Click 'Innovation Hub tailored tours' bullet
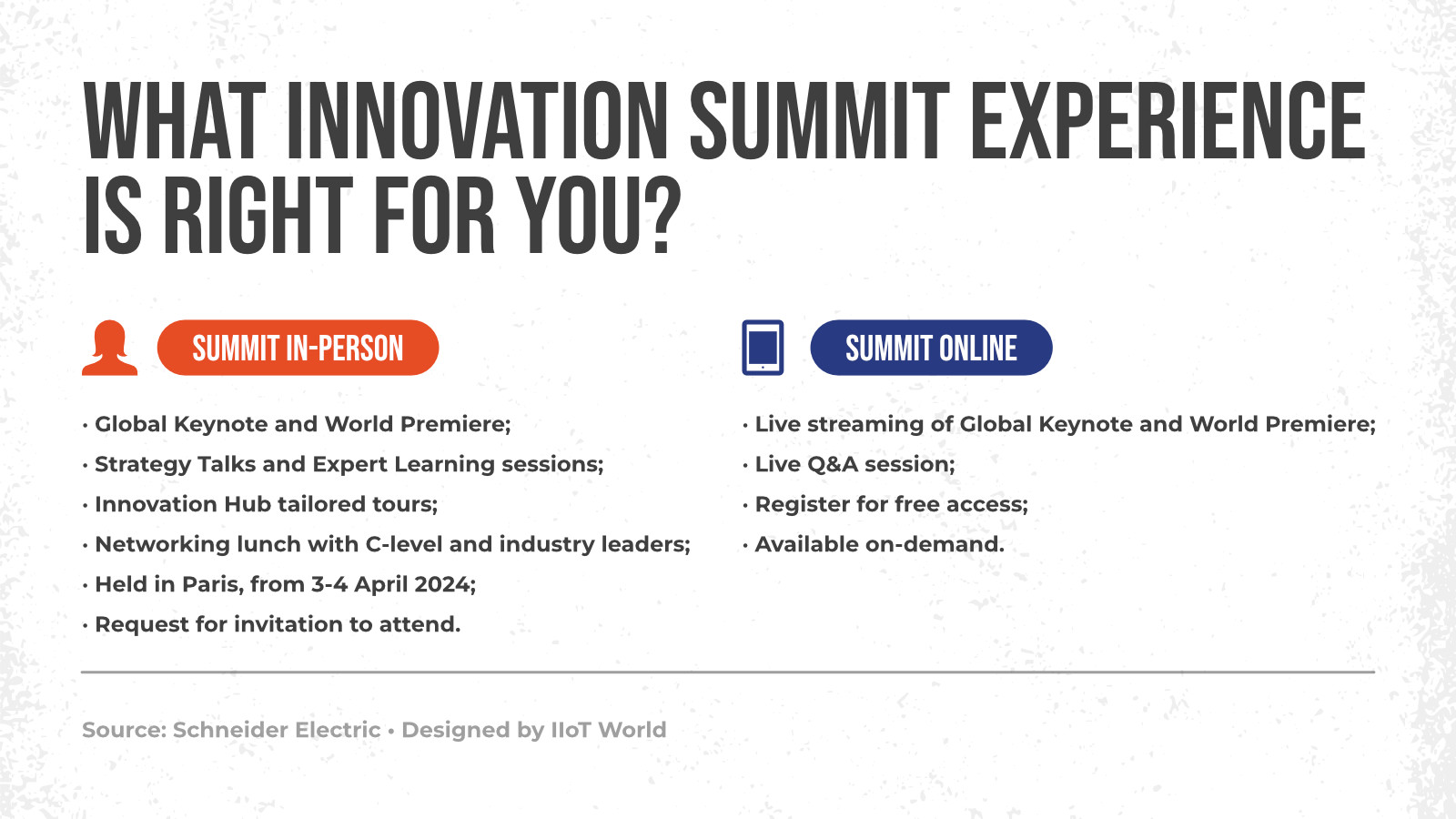 pos(260,504)
